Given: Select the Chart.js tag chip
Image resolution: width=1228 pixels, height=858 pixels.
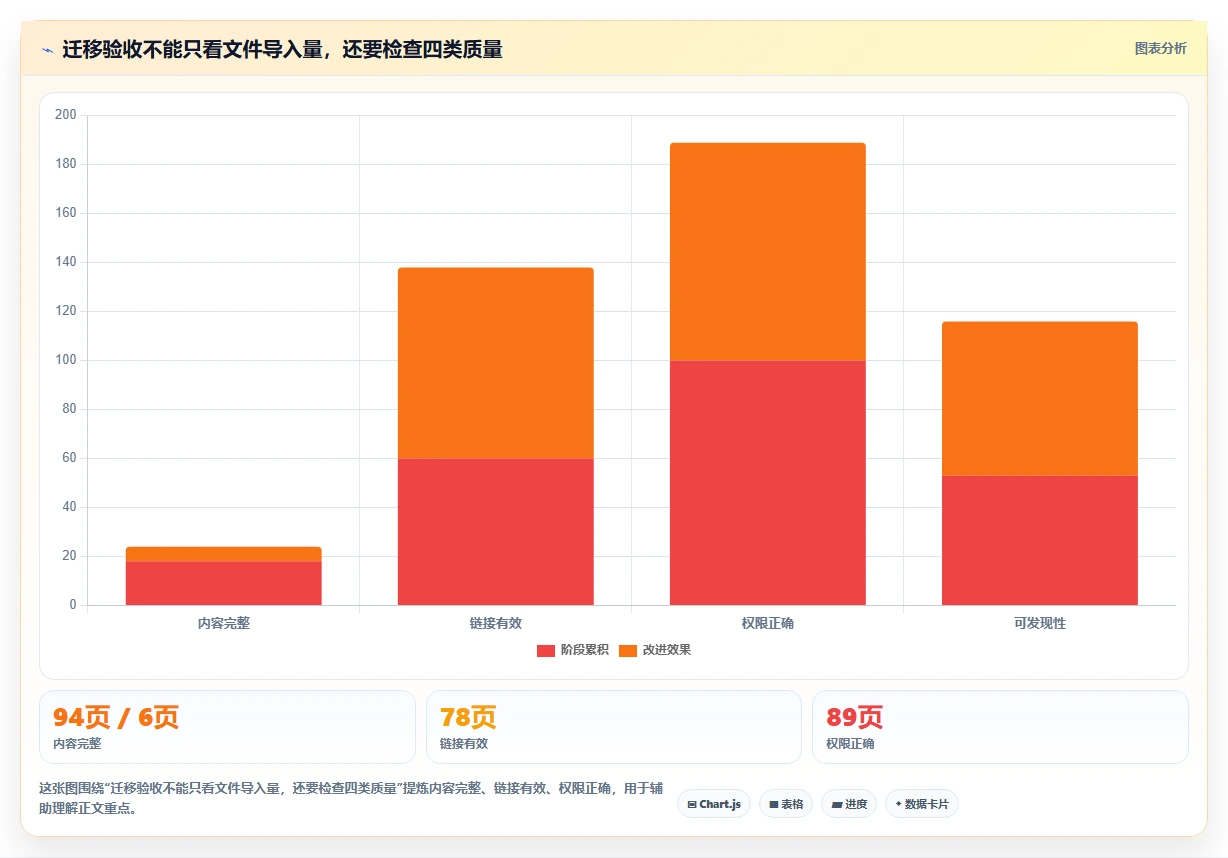Looking at the screenshot, I should coord(714,804).
